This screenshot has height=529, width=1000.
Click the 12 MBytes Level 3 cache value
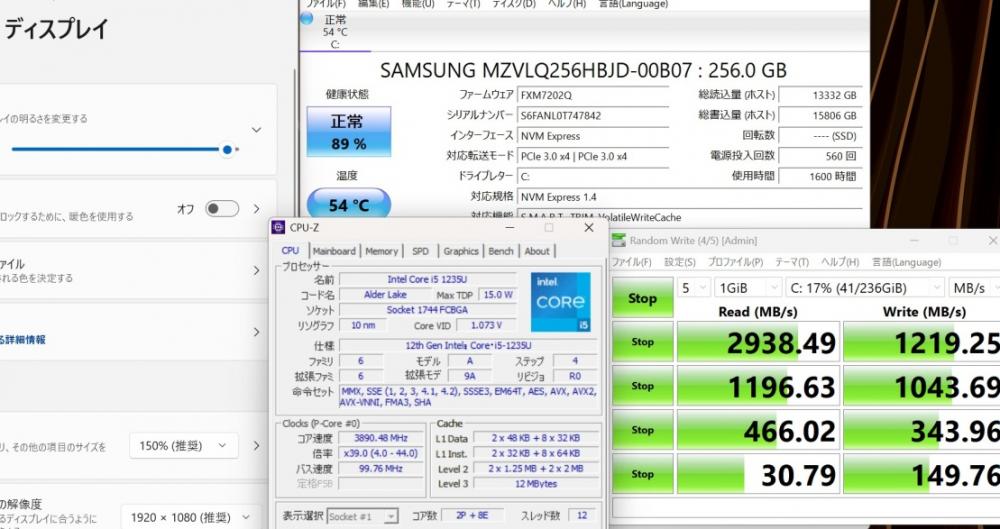(x=534, y=484)
